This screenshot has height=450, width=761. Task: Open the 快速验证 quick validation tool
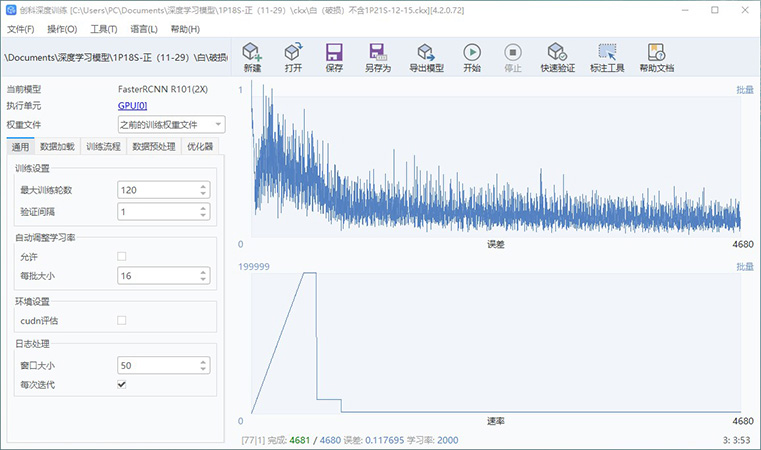[x=558, y=57]
